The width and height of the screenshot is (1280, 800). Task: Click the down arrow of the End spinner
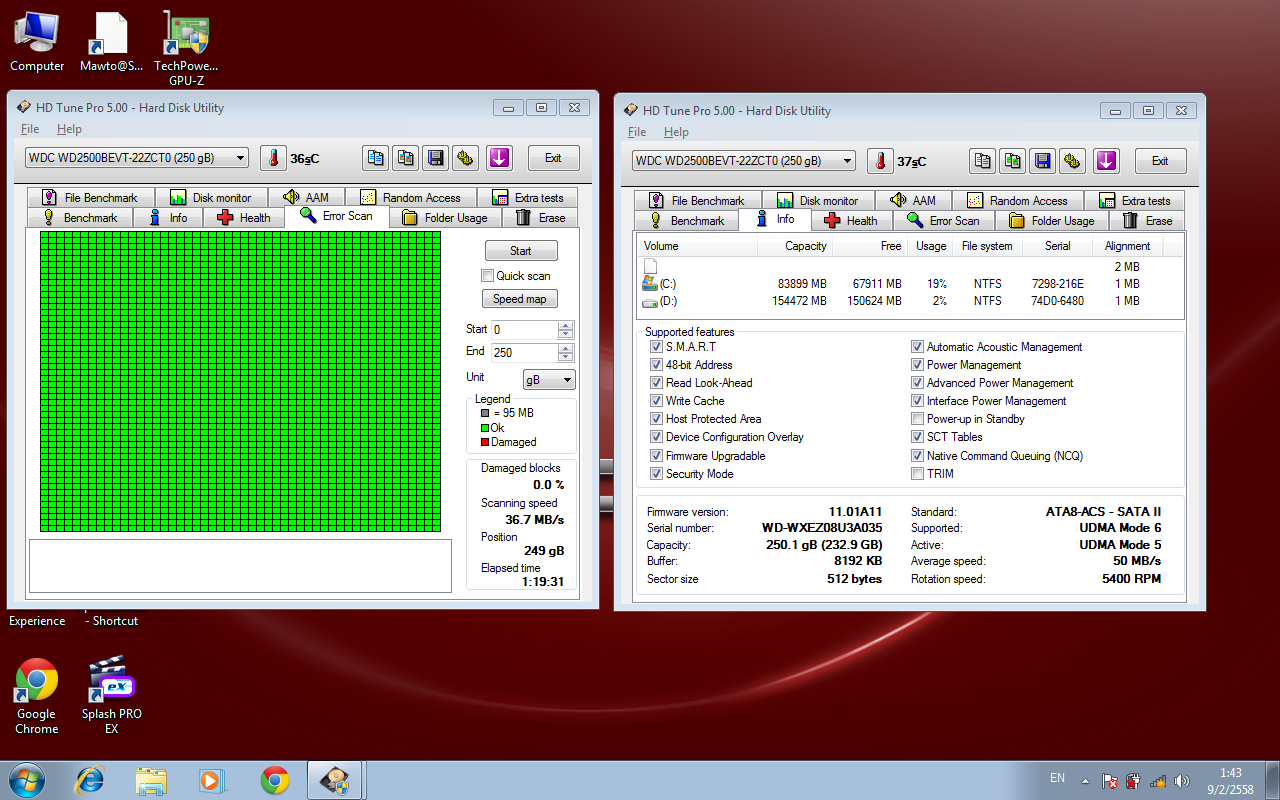pyautogui.click(x=566, y=357)
